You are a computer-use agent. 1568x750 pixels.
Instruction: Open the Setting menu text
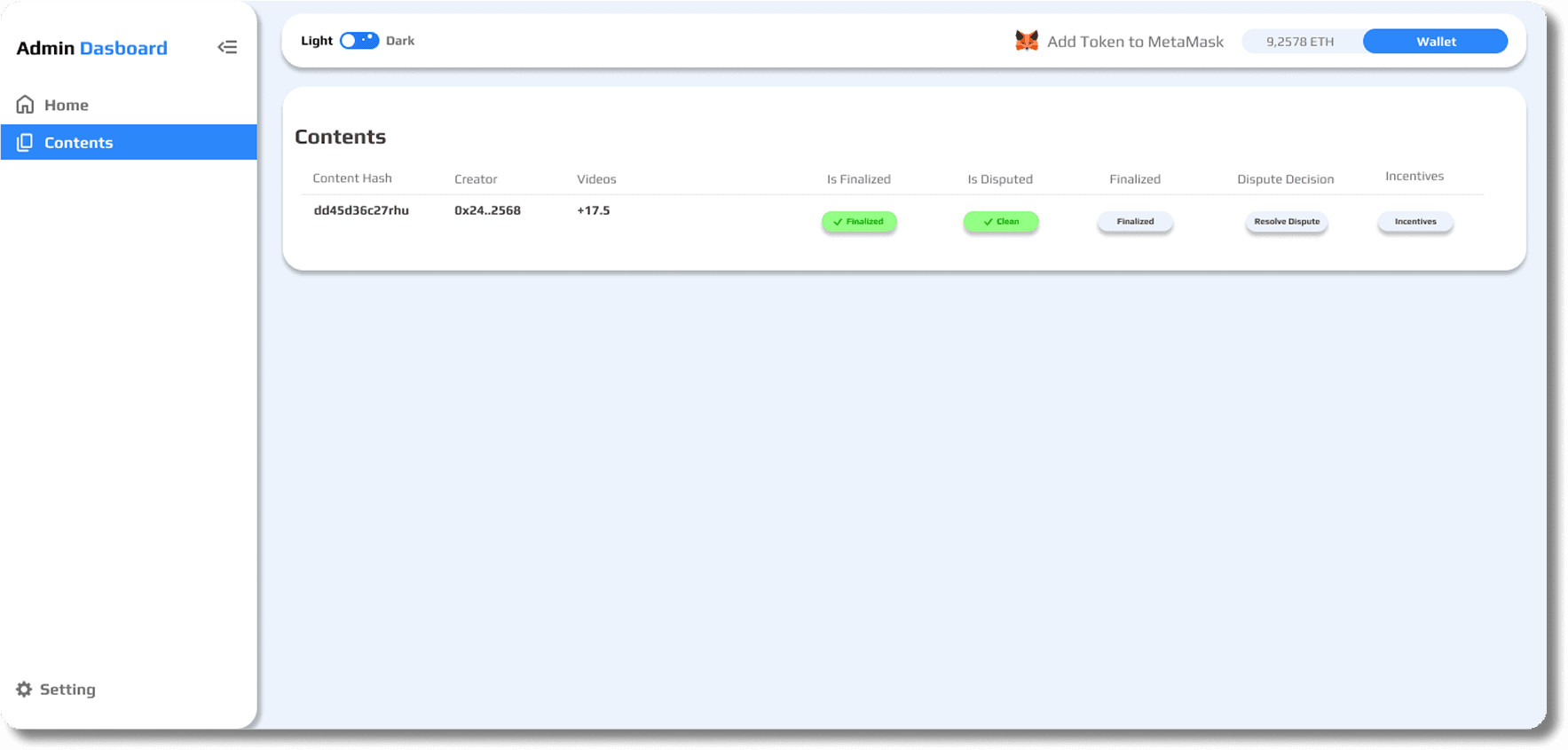point(67,690)
